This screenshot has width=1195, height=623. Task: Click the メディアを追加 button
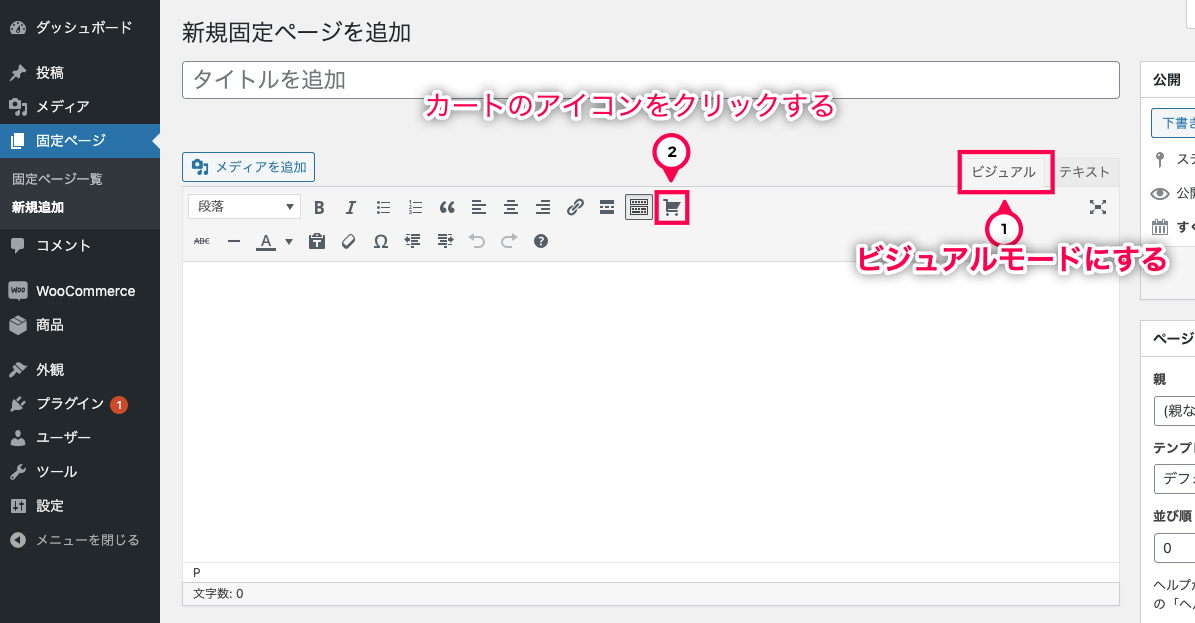click(x=249, y=167)
